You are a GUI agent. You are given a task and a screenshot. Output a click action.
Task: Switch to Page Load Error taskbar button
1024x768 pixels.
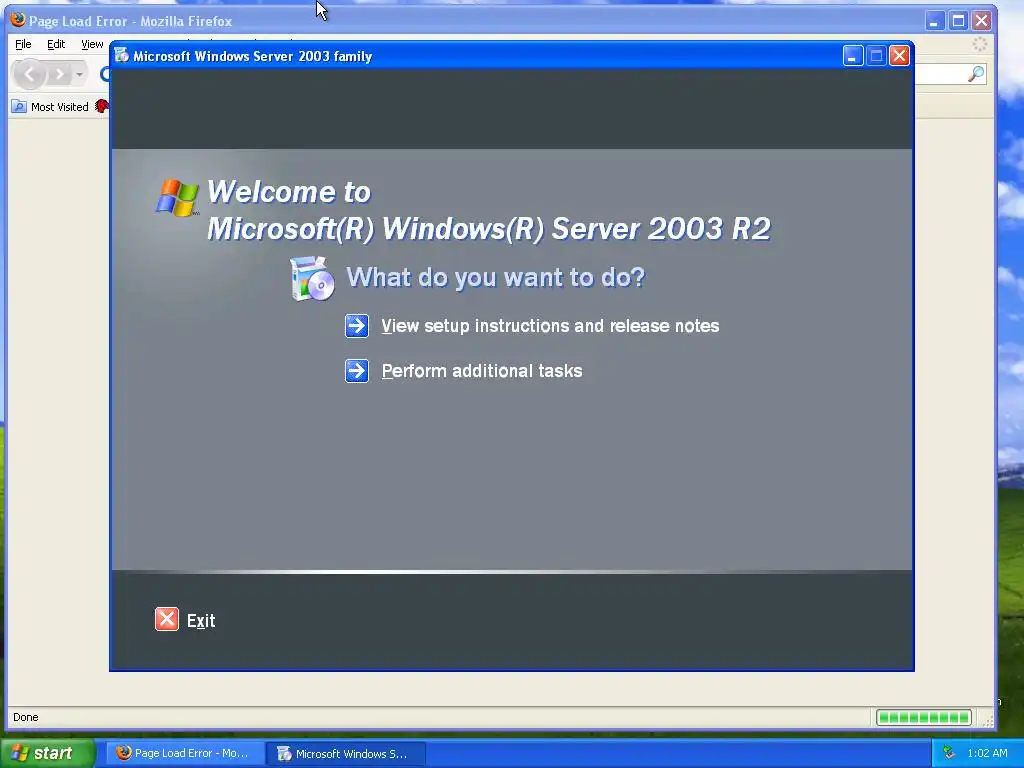click(x=185, y=753)
